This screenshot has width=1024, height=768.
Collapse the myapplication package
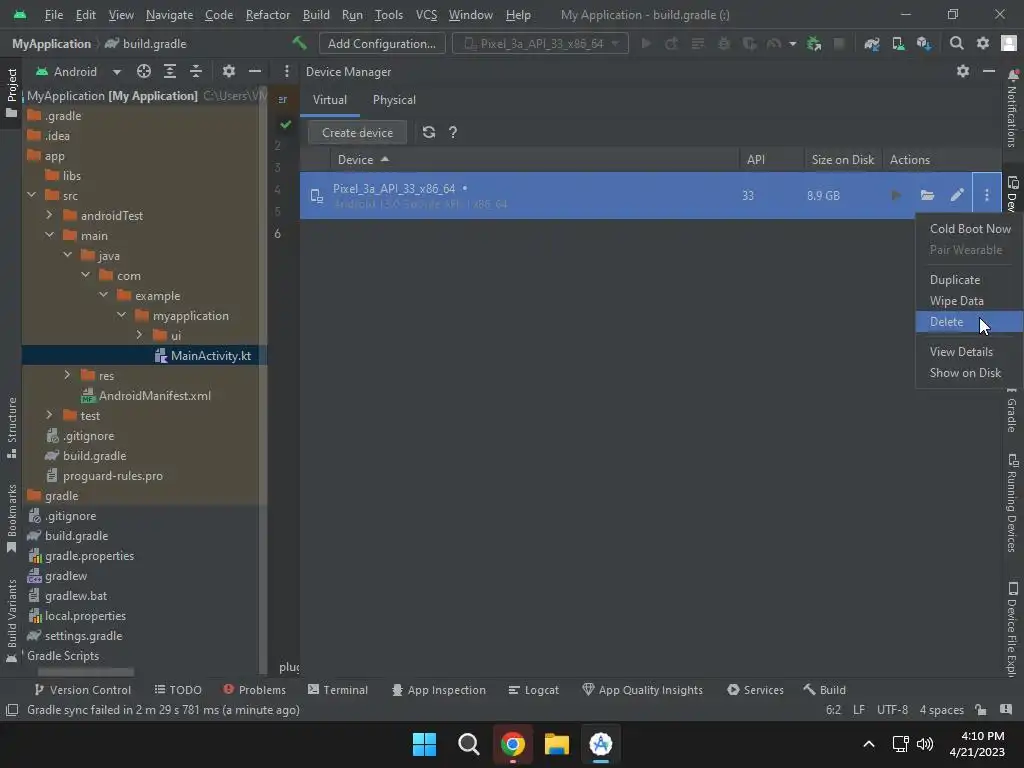pyautogui.click(x=121, y=315)
